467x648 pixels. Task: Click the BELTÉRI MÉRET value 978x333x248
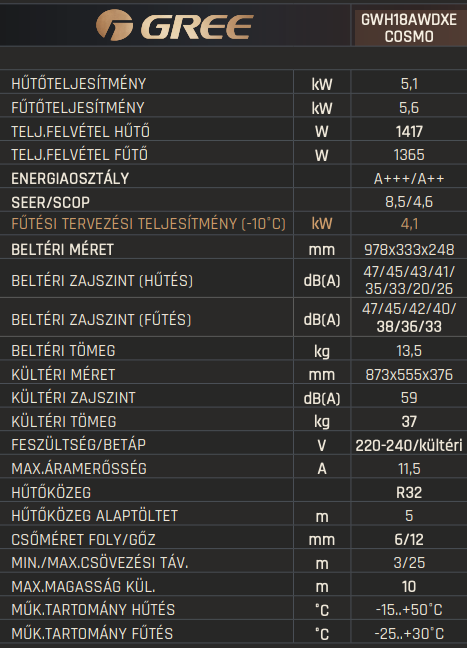click(x=409, y=250)
